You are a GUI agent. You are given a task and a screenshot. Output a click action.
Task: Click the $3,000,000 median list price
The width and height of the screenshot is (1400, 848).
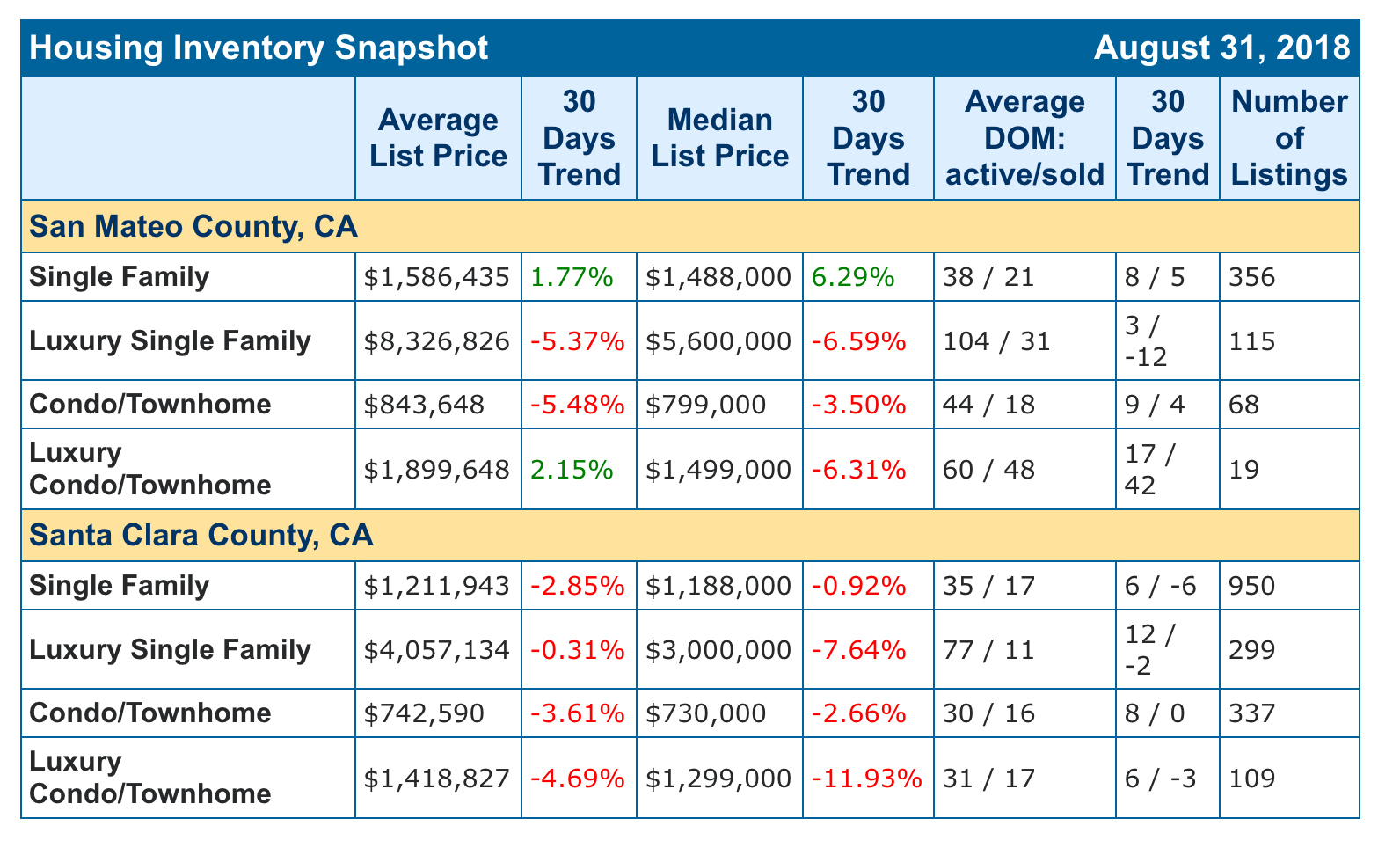(718, 650)
